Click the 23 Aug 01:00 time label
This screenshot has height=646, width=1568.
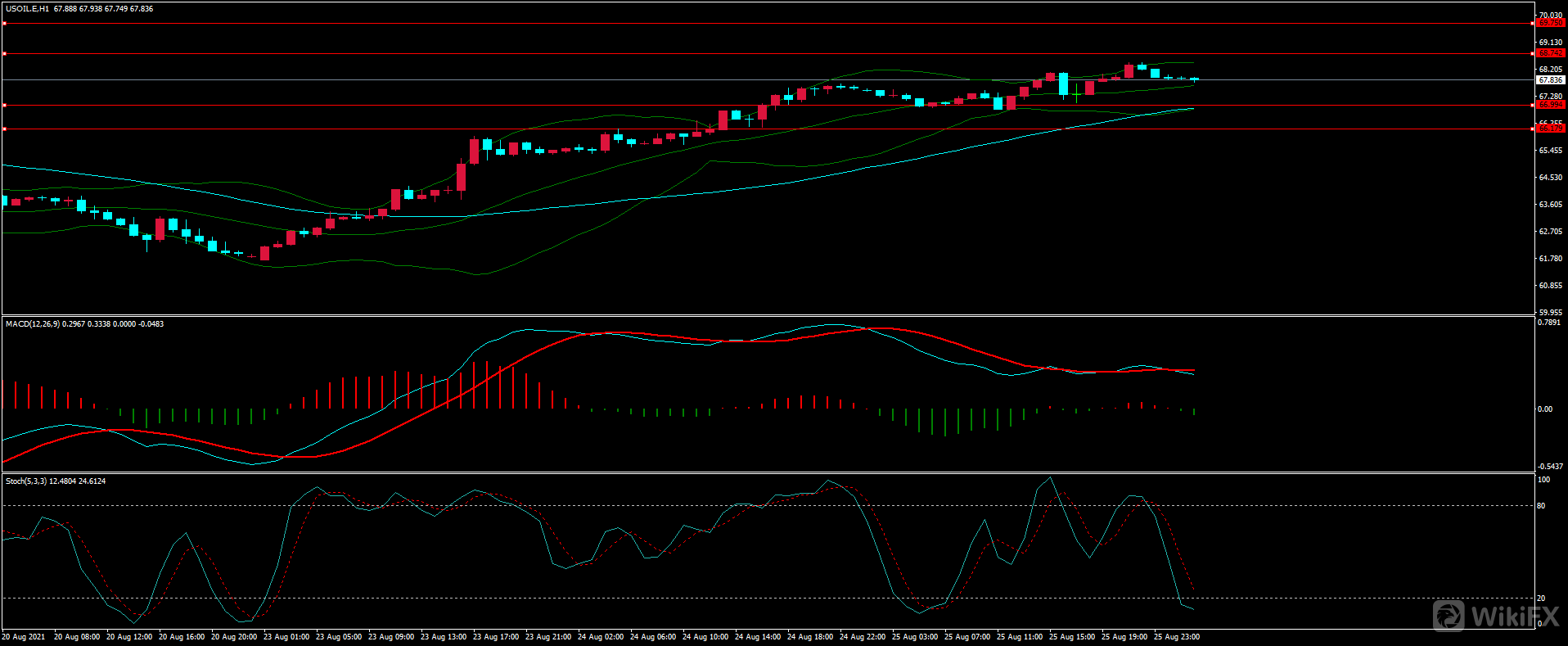pos(286,637)
